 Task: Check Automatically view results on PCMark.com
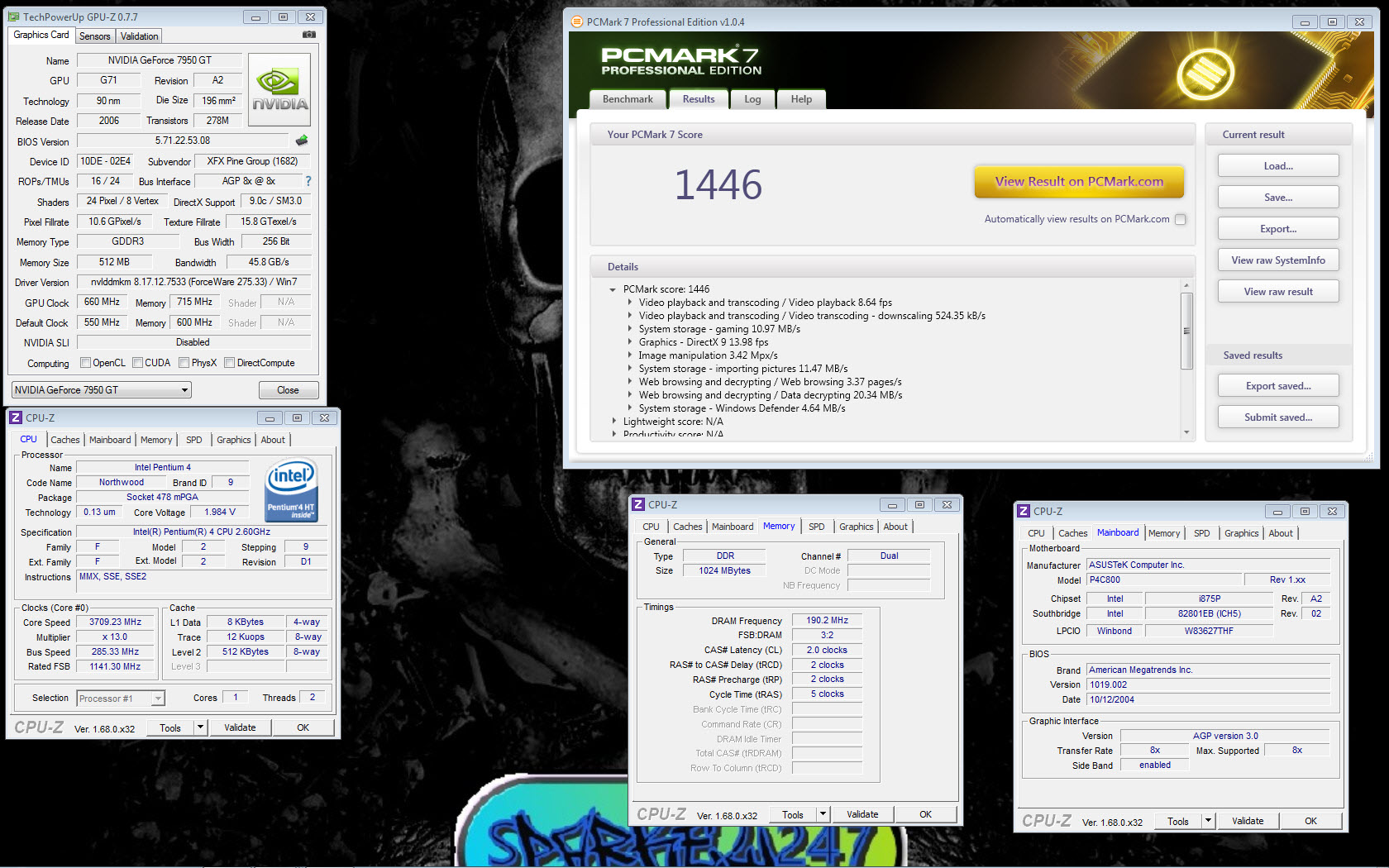(x=1181, y=219)
